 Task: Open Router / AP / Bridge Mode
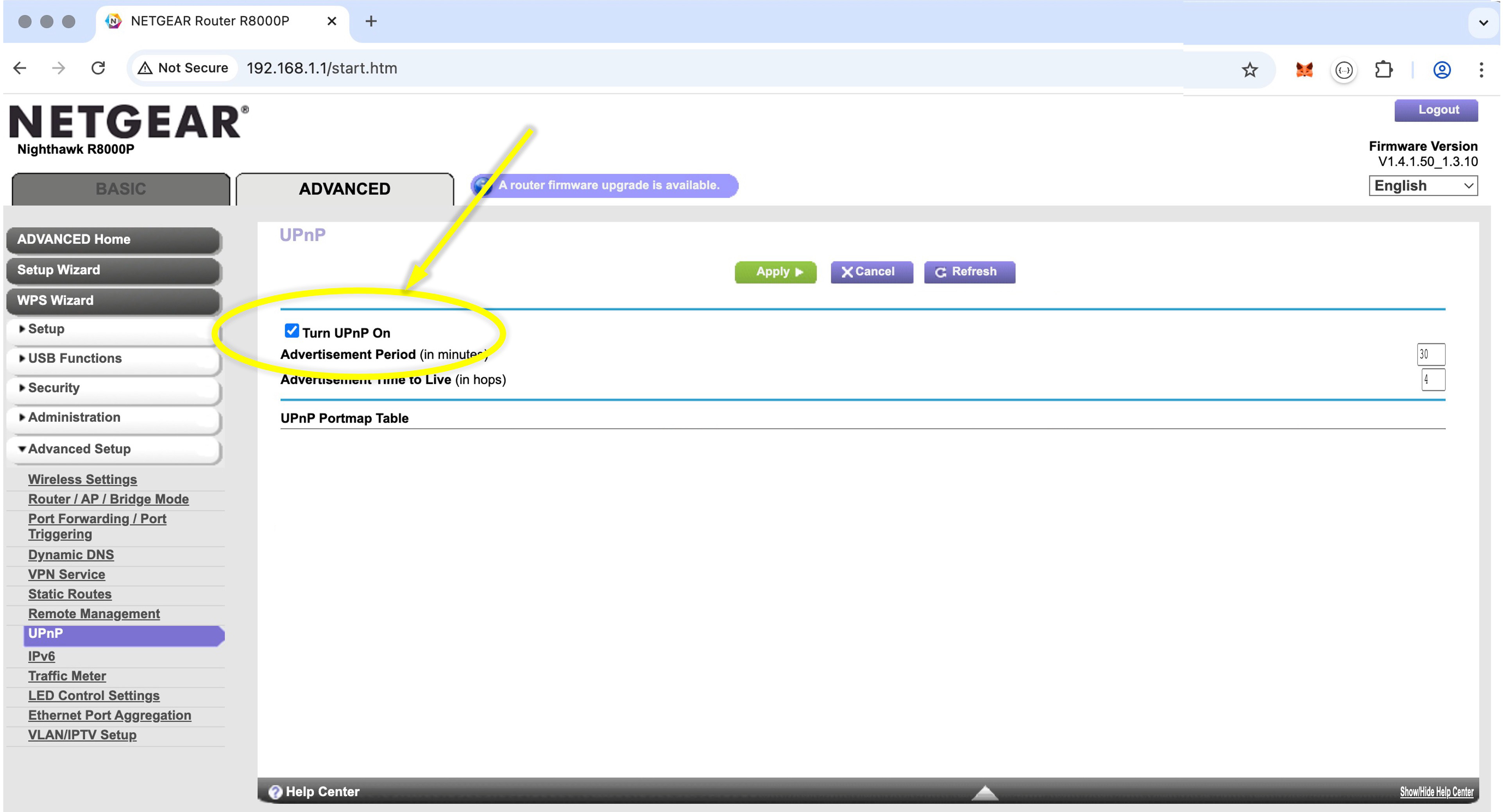tap(109, 499)
